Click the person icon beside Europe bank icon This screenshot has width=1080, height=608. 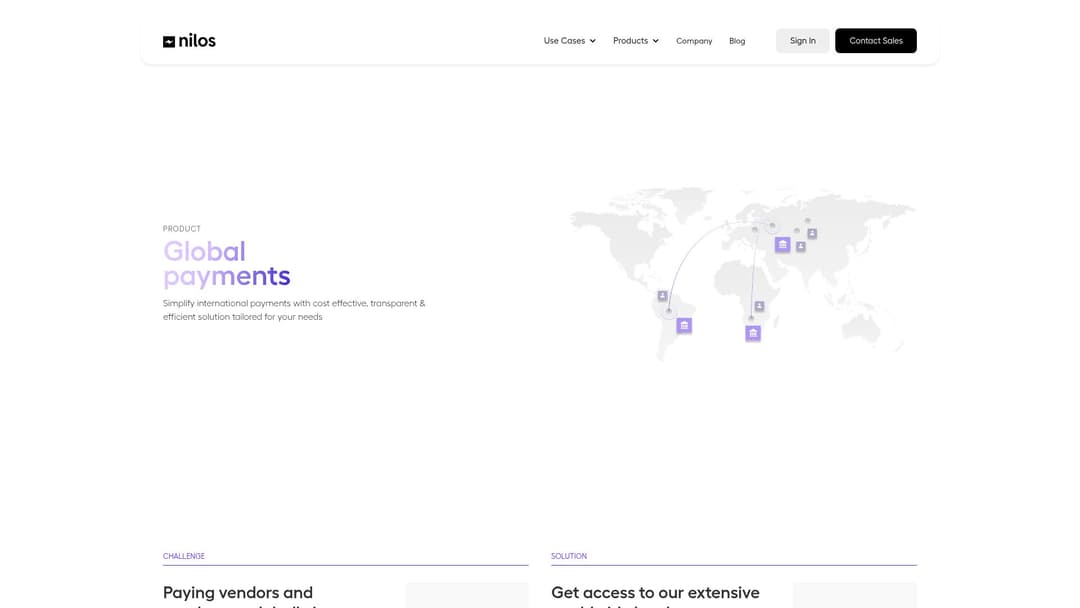(800, 246)
